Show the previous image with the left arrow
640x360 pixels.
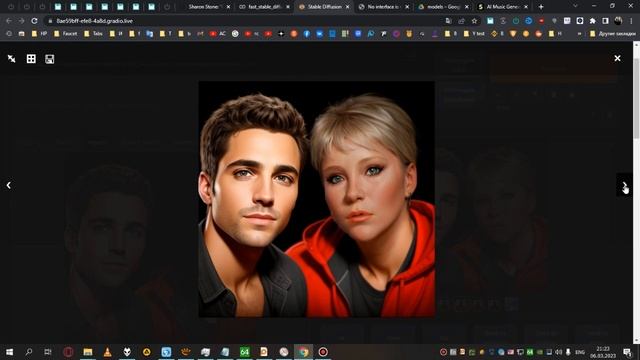click(x=9, y=185)
